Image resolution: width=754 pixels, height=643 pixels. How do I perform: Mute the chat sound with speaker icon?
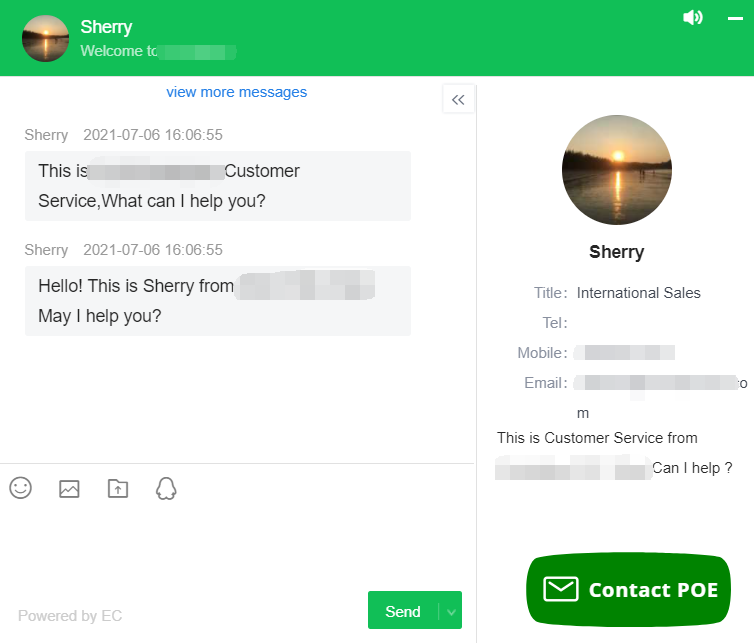pyautogui.click(x=692, y=17)
